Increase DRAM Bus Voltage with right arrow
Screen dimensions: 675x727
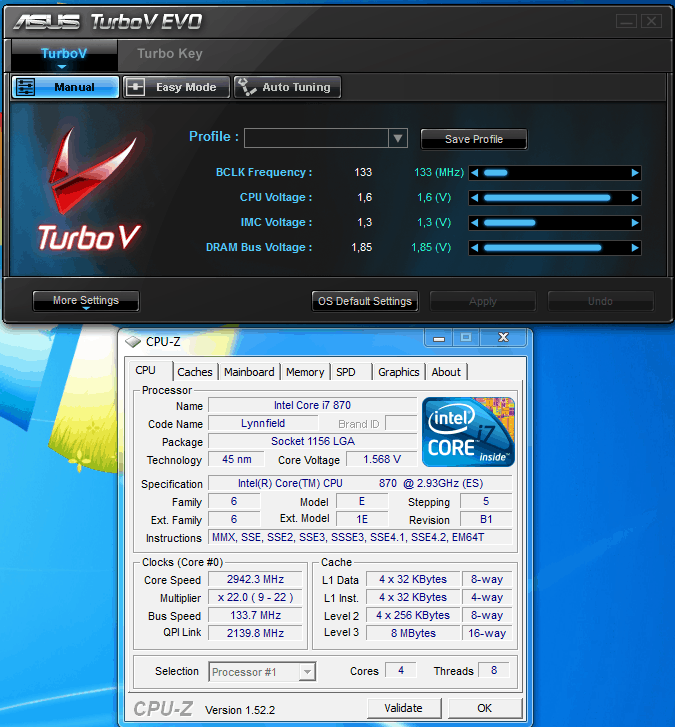[x=635, y=248]
